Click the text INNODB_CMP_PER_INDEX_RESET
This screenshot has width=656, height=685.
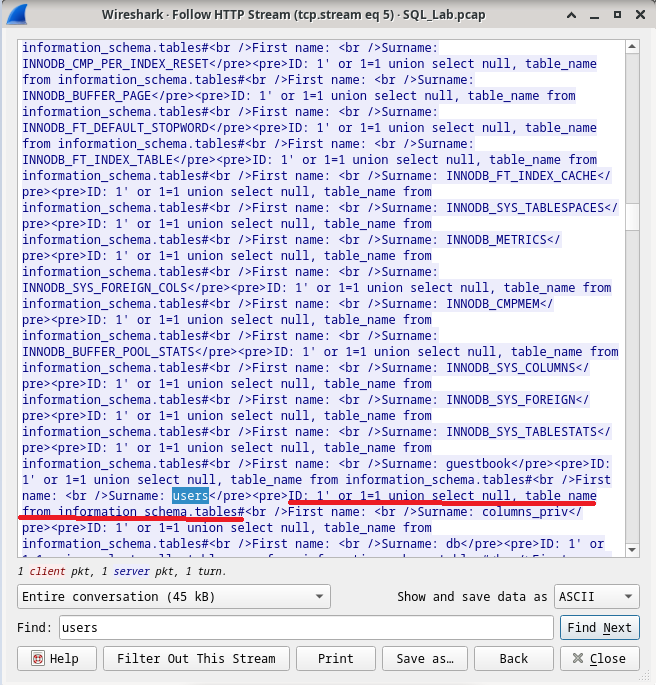pos(115,64)
